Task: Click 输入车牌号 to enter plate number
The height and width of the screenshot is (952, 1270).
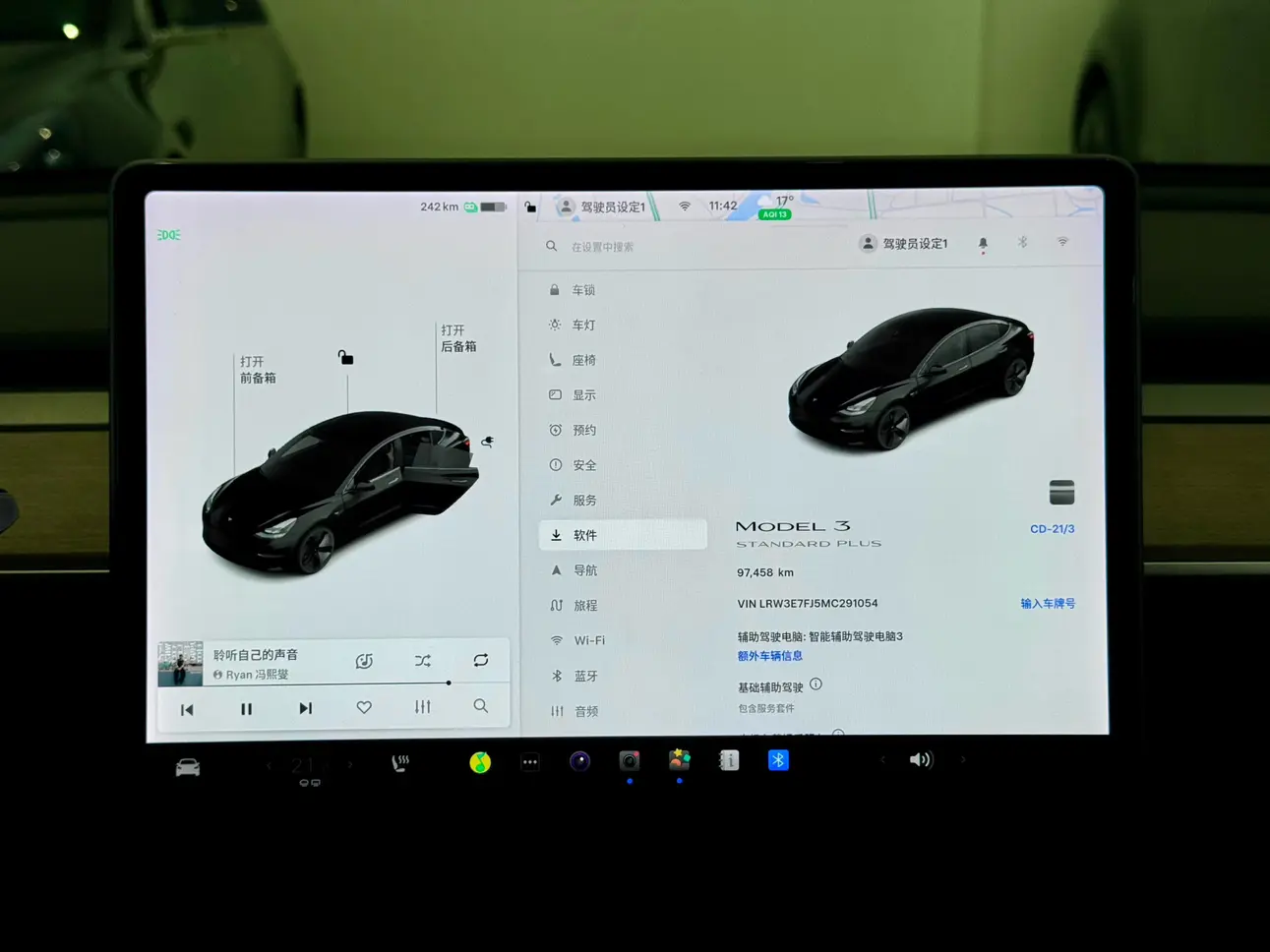Action: click(x=1047, y=604)
